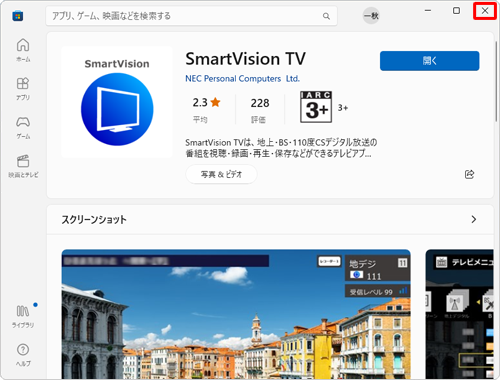Click the vertical scrollbar on the right

[496, 80]
